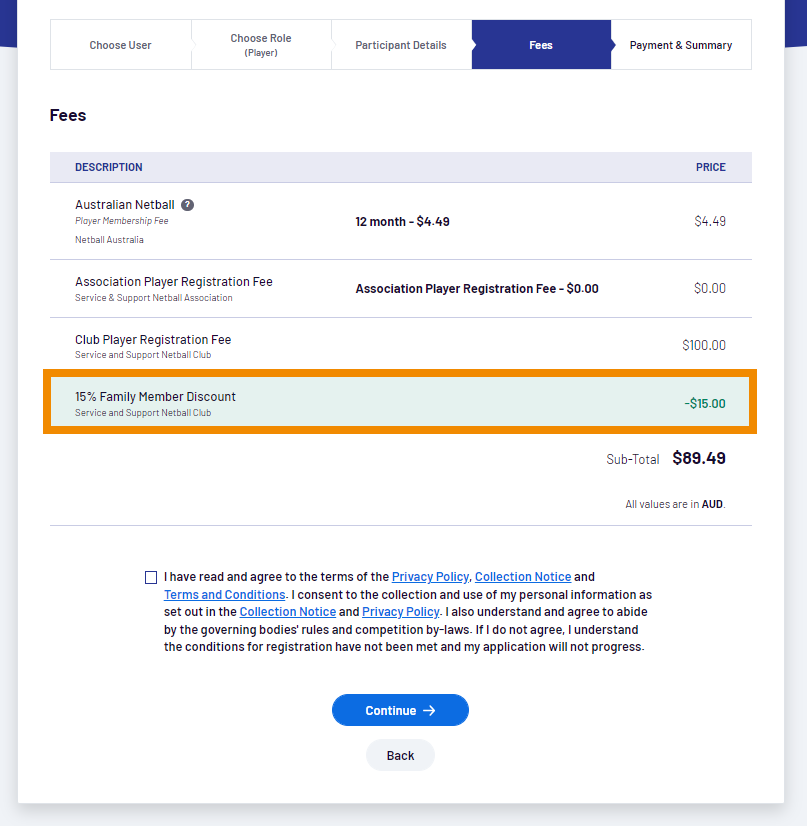Click the DESCRIPTION column header
This screenshot has width=807, height=826.
click(x=109, y=168)
